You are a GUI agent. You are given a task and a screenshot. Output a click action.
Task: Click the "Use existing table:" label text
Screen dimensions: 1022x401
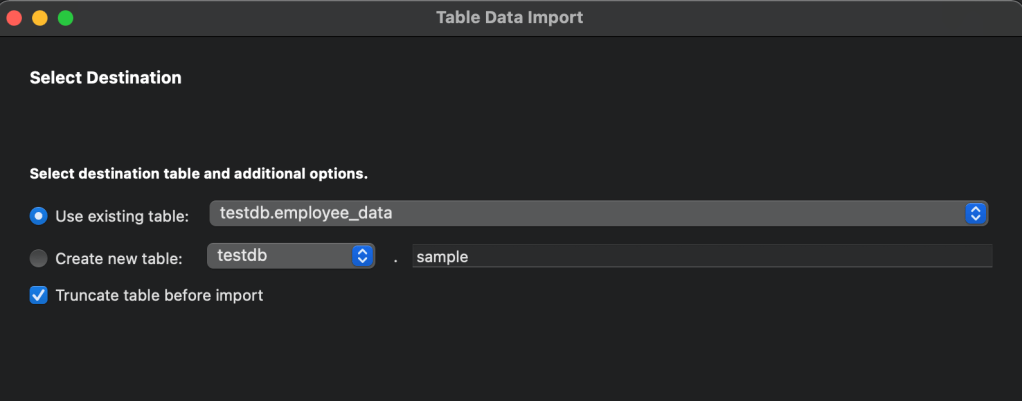pyautogui.click(x=122, y=216)
